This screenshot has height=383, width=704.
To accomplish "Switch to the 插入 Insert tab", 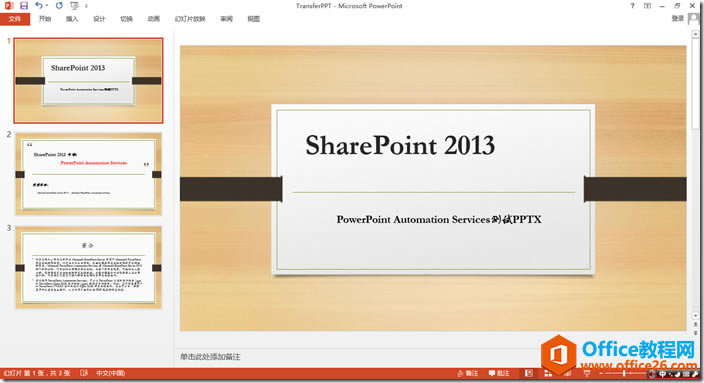I will (x=72, y=19).
